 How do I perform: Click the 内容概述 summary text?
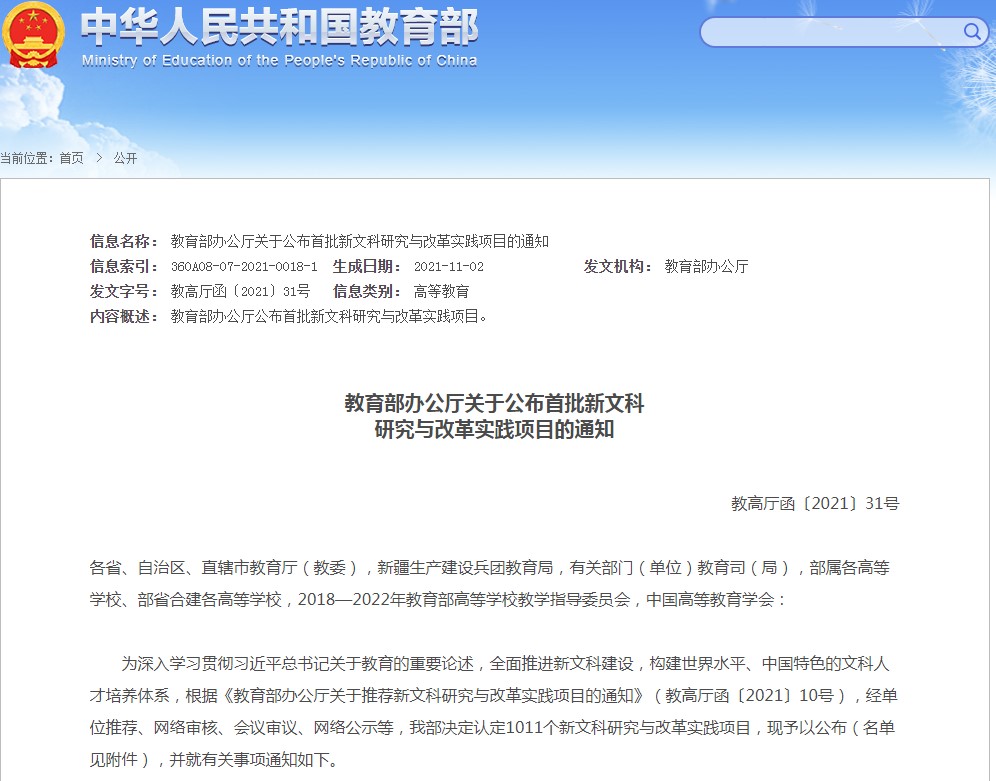(330, 317)
